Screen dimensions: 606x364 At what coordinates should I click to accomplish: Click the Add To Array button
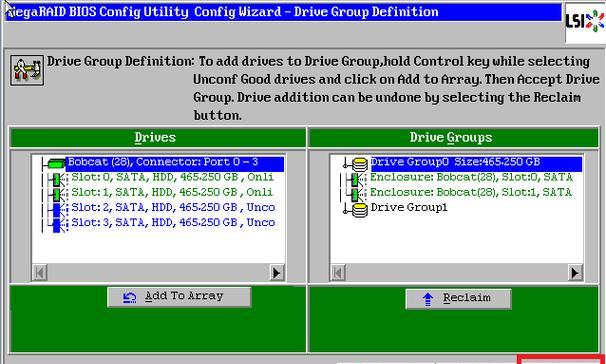click(179, 297)
